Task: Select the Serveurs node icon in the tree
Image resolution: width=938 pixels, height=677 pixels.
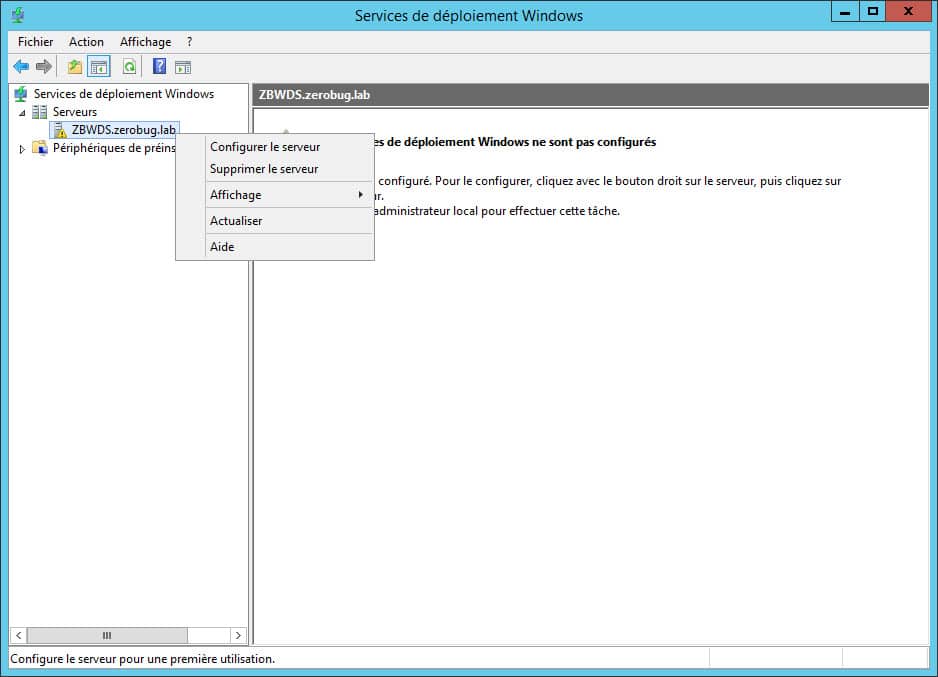Action: click(x=39, y=112)
